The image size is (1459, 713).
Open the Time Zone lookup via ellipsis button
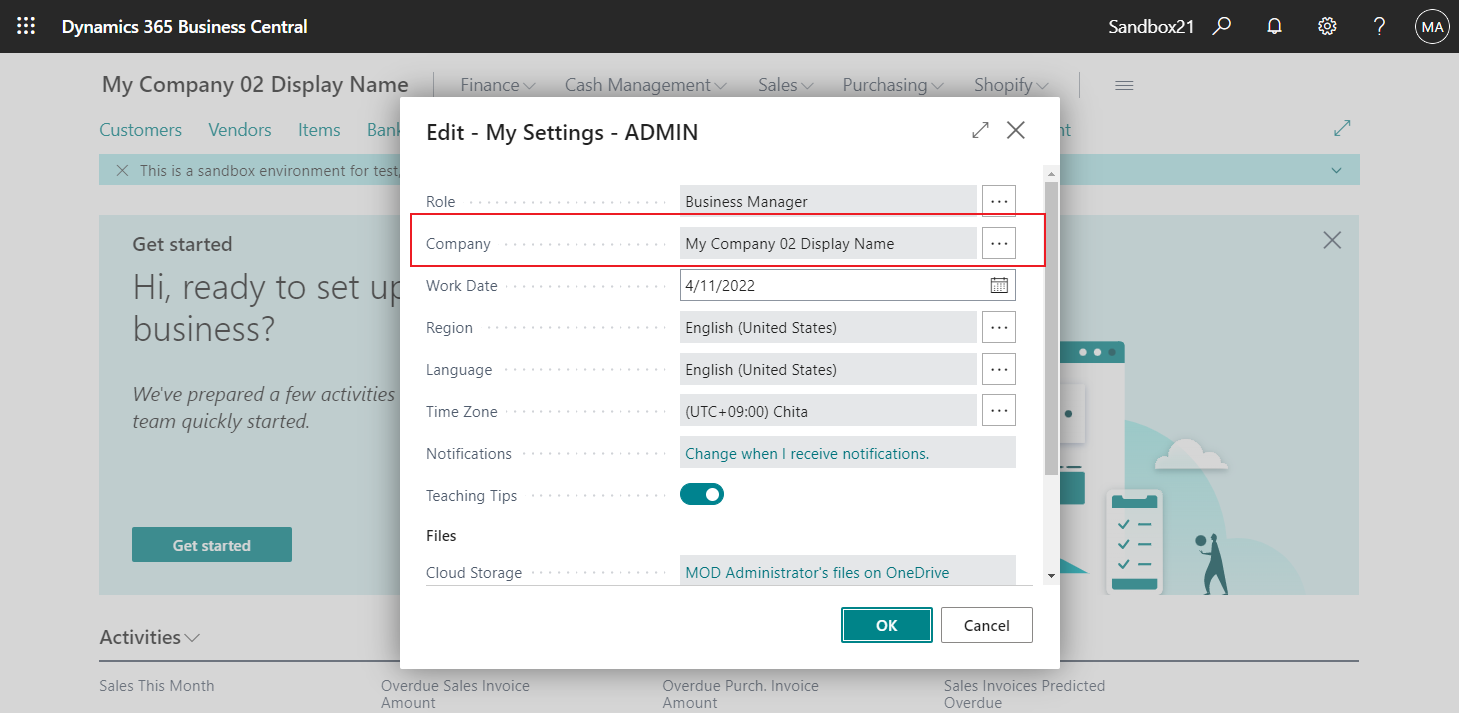pyautogui.click(x=998, y=410)
